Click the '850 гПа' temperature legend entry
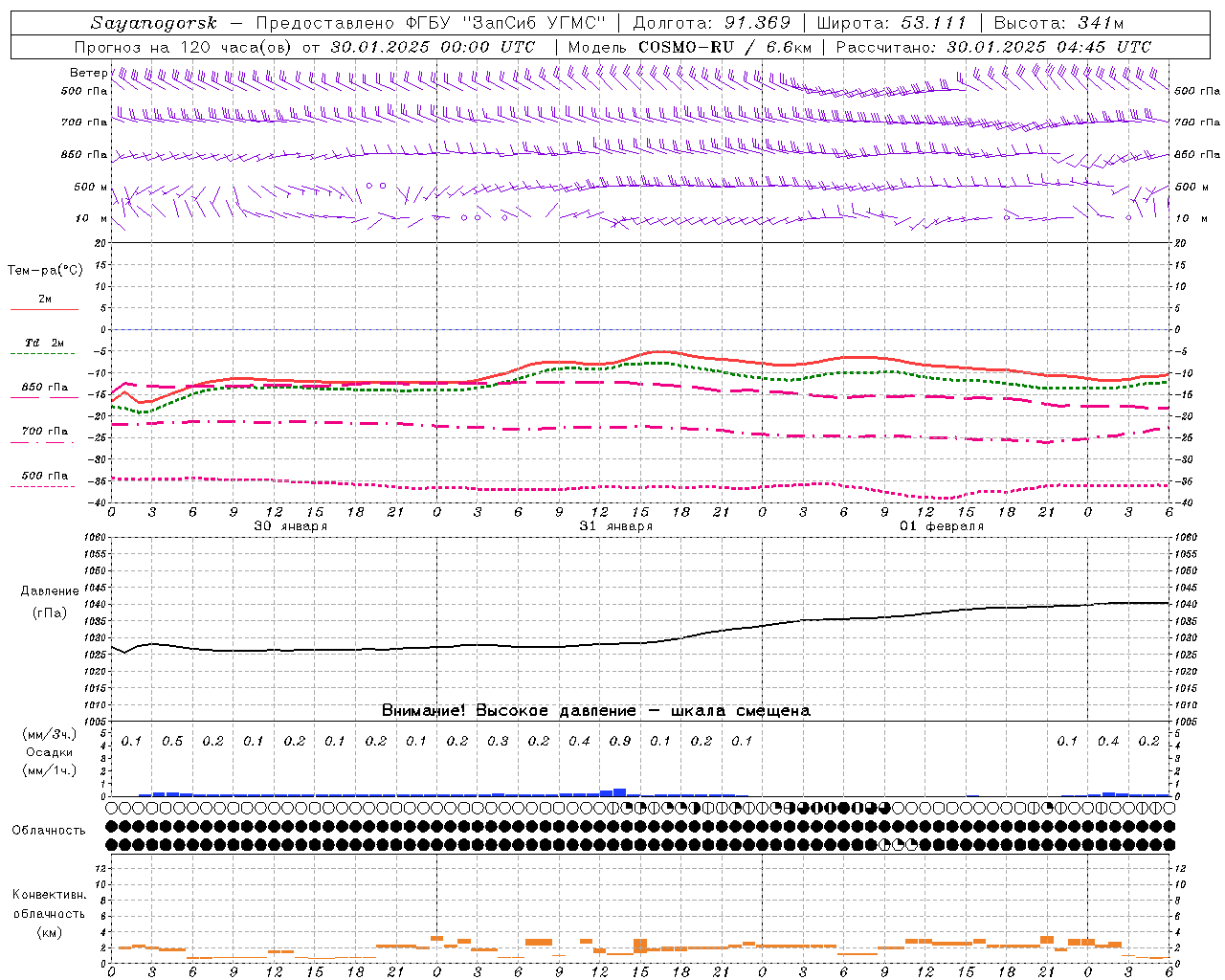The image size is (1225, 980). (44, 388)
